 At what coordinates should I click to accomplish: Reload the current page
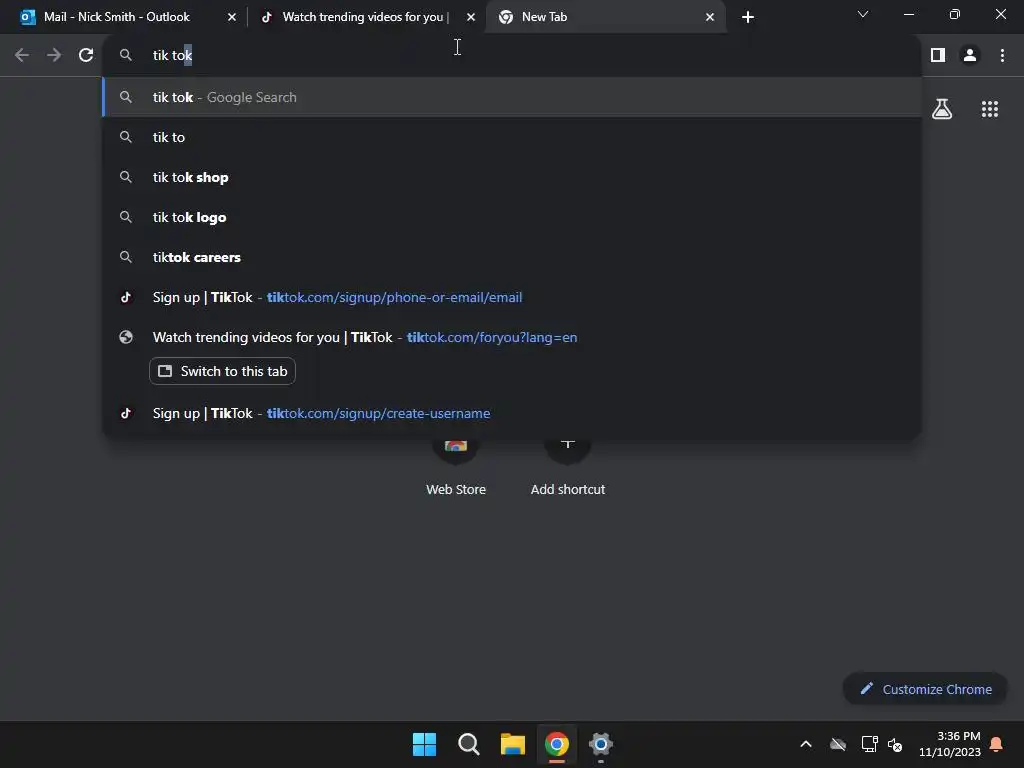[x=86, y=56]
